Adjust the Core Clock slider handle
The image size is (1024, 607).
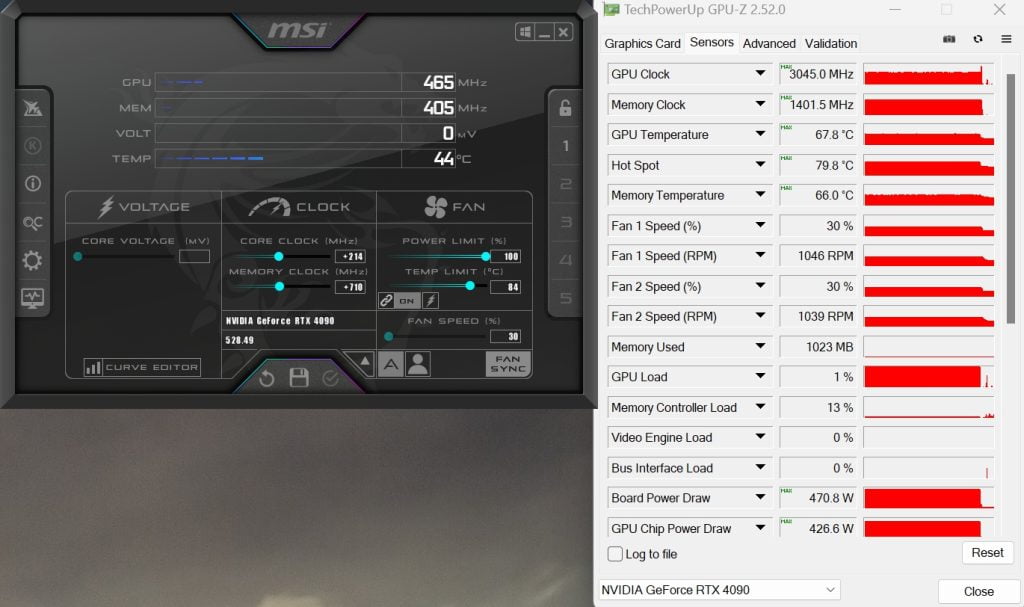click(x=279, y=256)
